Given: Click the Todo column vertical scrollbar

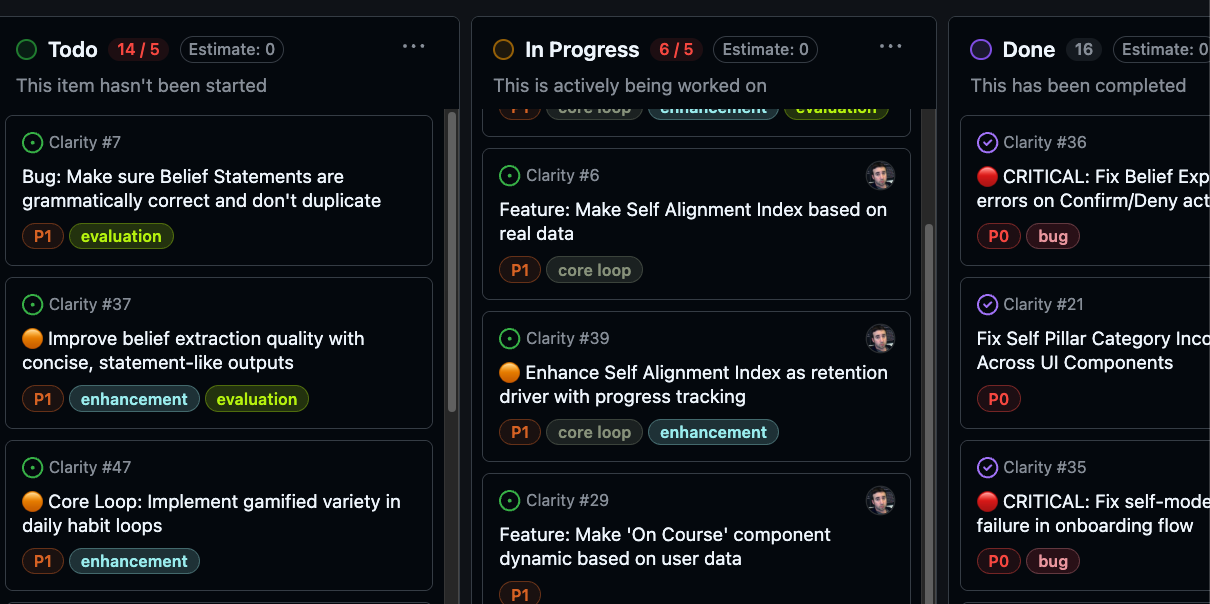Looking at the screenshot, I should (452, 260).
